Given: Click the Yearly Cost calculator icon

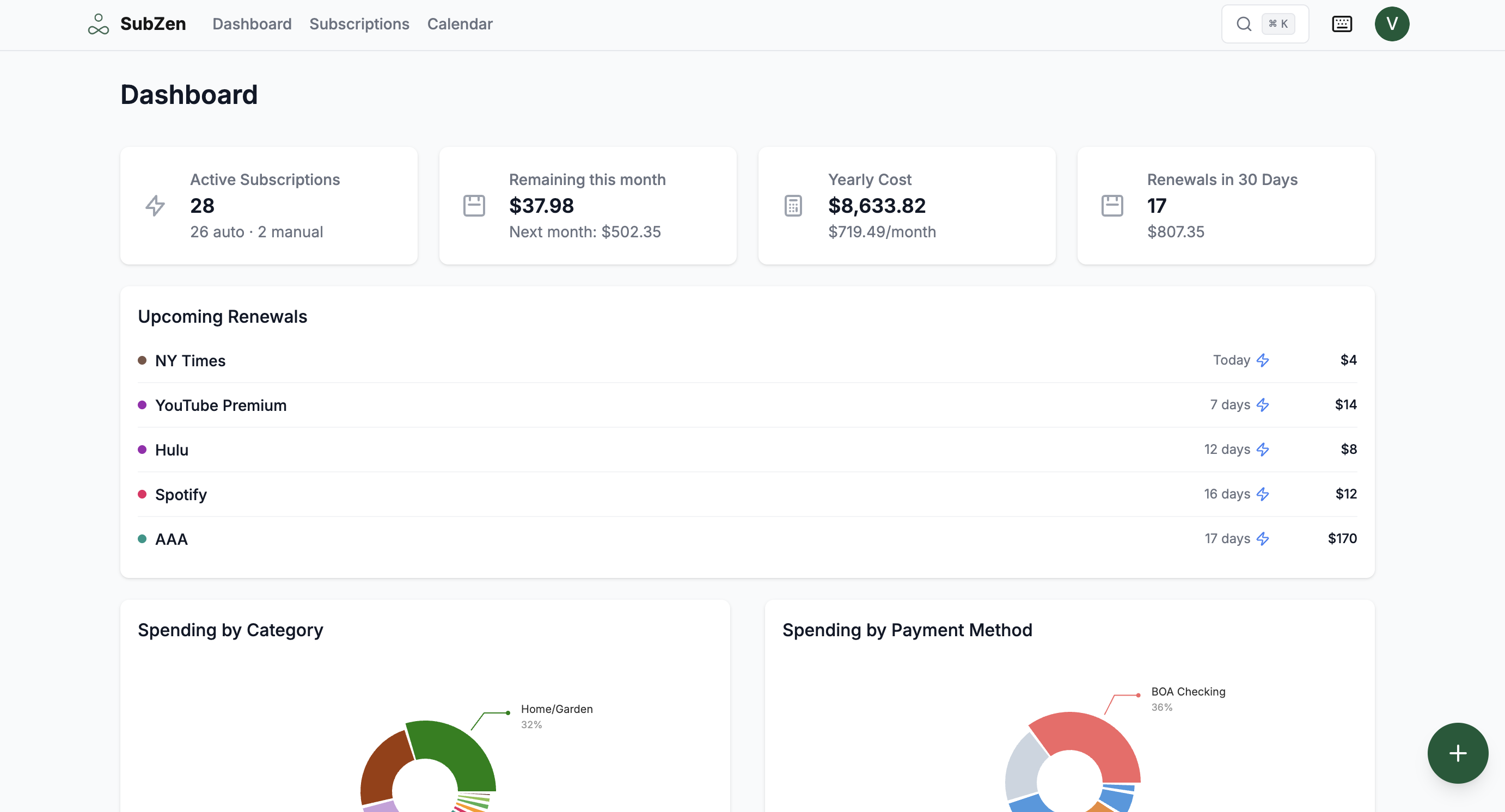Looking at the screenshot, I should (793, 206).
